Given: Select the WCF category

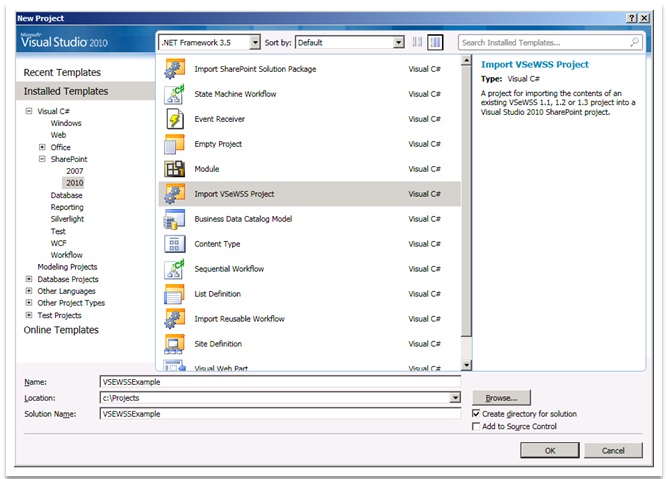Looking at the screenshot, I should (x=58, y=243).
